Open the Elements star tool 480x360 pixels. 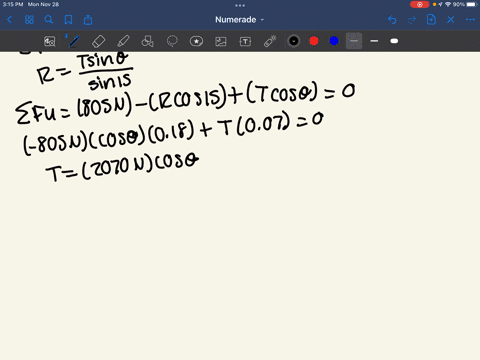click(x=196, y=41)
